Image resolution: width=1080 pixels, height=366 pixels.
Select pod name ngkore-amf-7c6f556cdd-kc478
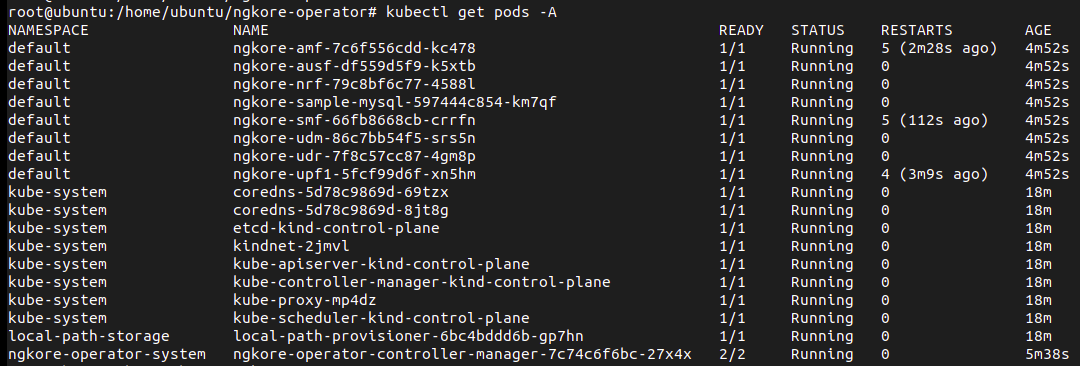click(x=354, y=48)
